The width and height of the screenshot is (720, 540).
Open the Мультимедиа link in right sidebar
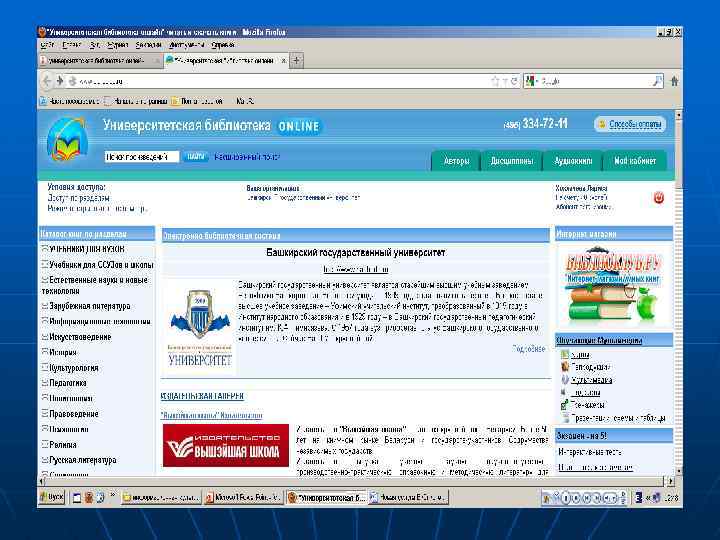[x=592, y=380]
